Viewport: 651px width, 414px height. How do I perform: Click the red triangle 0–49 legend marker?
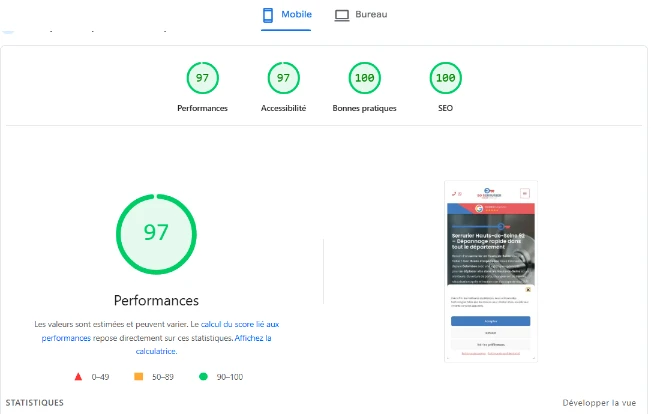coord(78,377)
